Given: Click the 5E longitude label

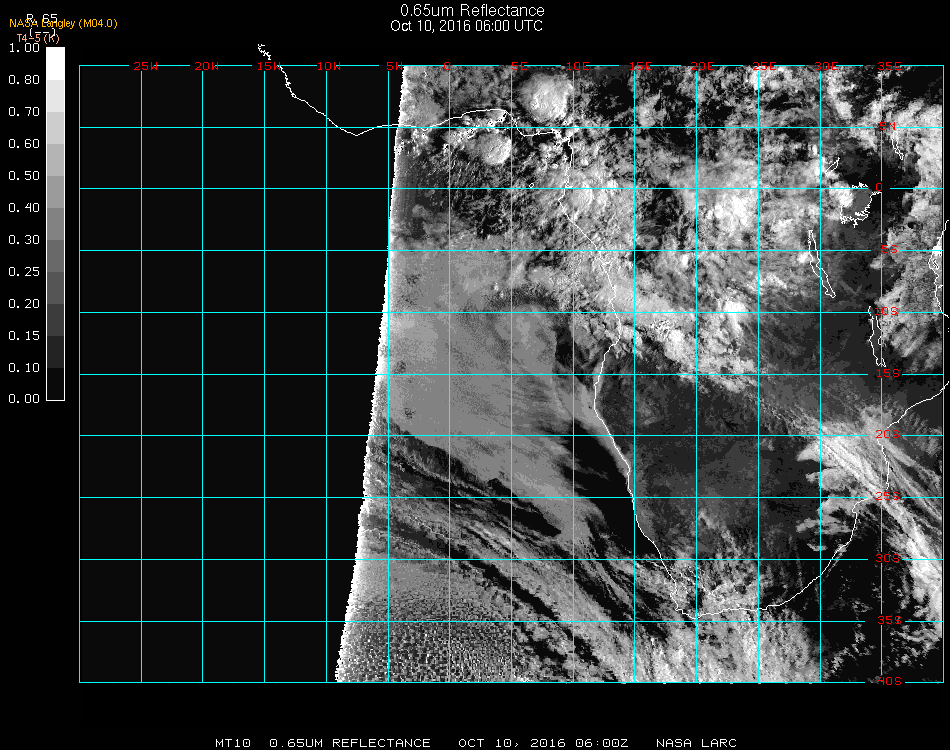Looking at the screenshot, I should [x=519, y=67].
